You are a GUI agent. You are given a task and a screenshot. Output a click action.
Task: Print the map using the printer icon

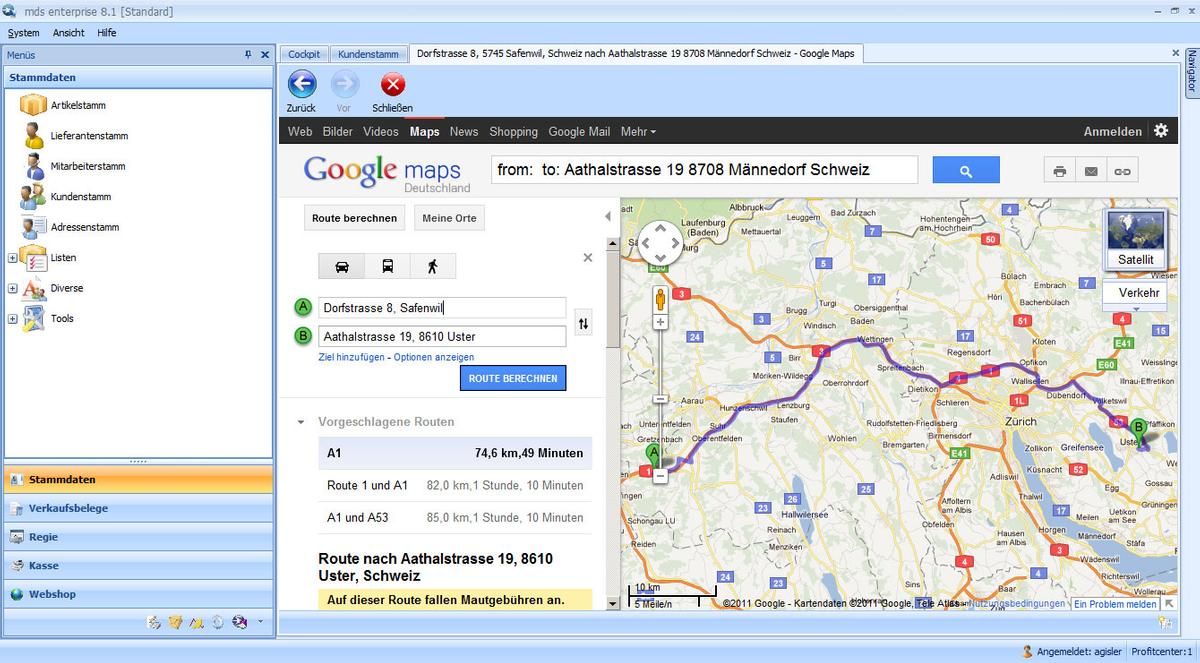click(x=1060, y=171)
